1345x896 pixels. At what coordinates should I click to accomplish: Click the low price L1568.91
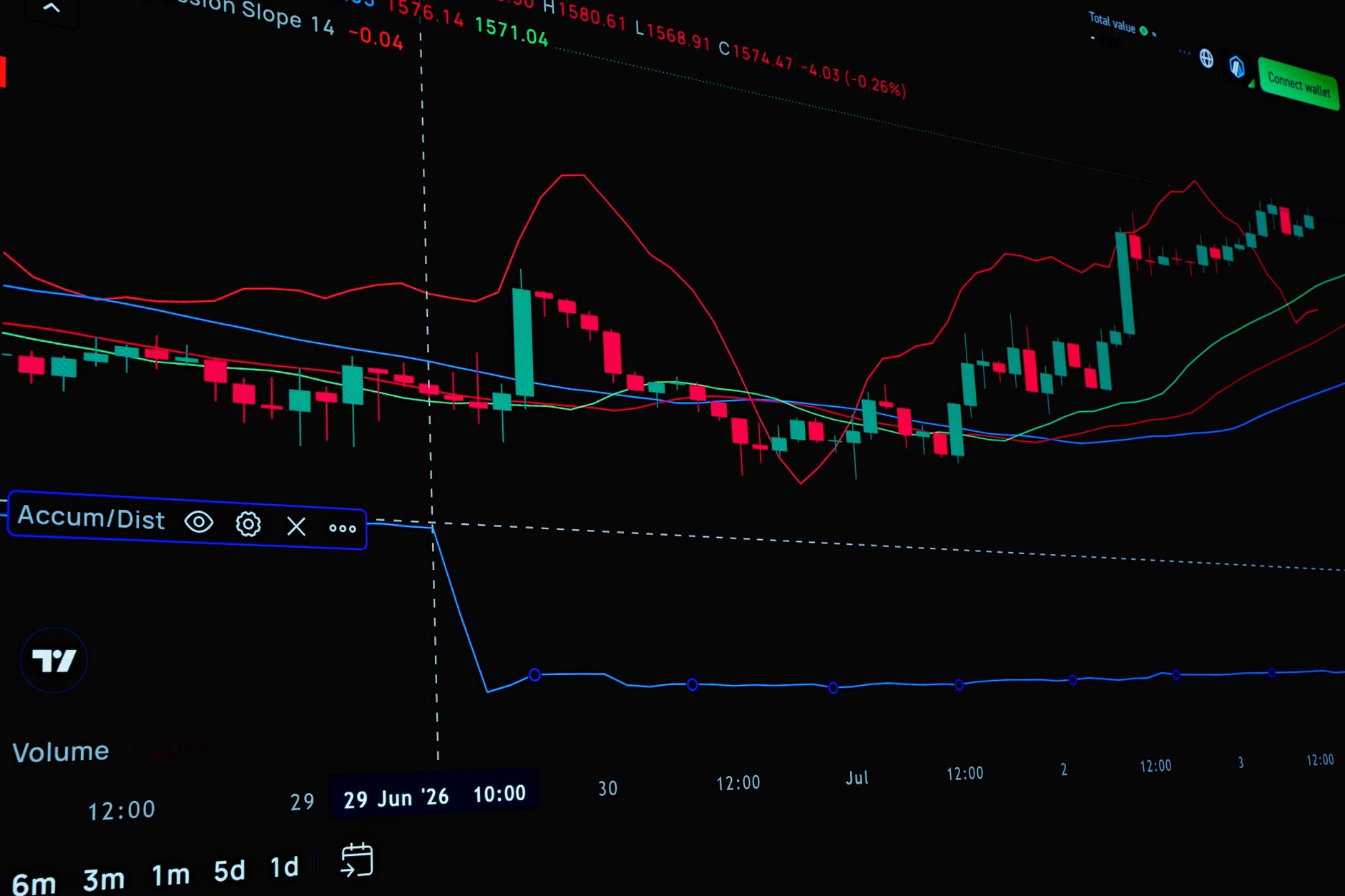672,34
